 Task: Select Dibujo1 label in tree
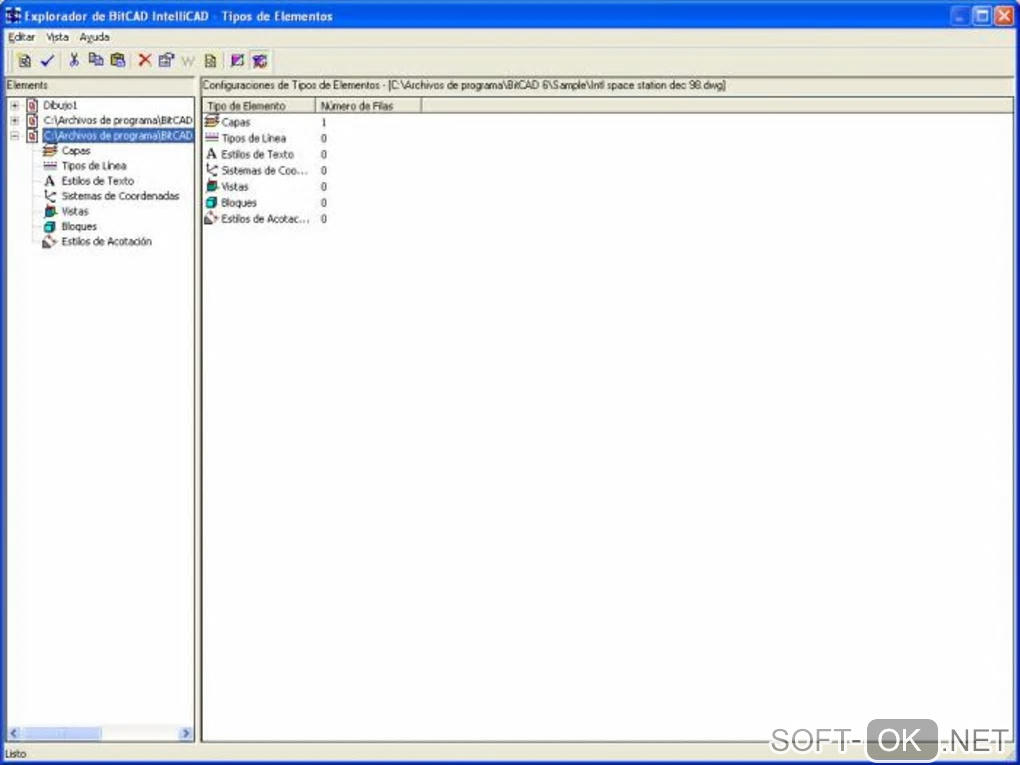tap(60, 105)
